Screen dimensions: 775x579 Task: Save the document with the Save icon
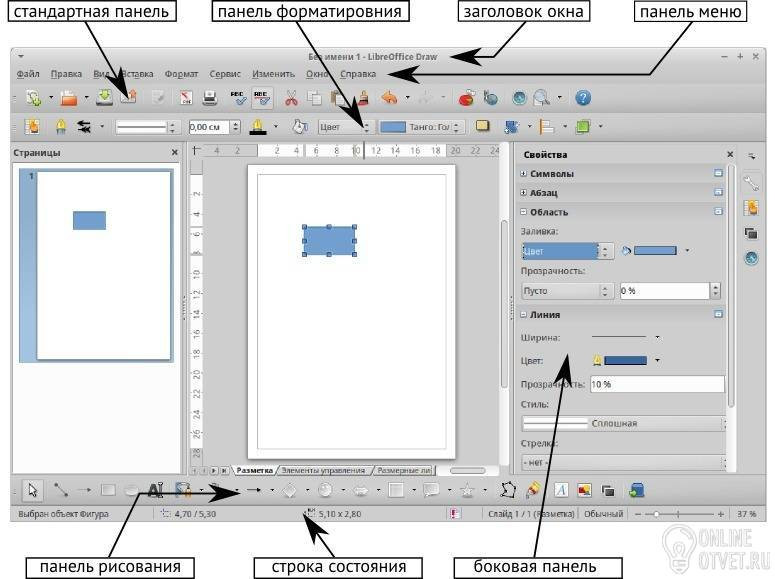click(104, 97)
